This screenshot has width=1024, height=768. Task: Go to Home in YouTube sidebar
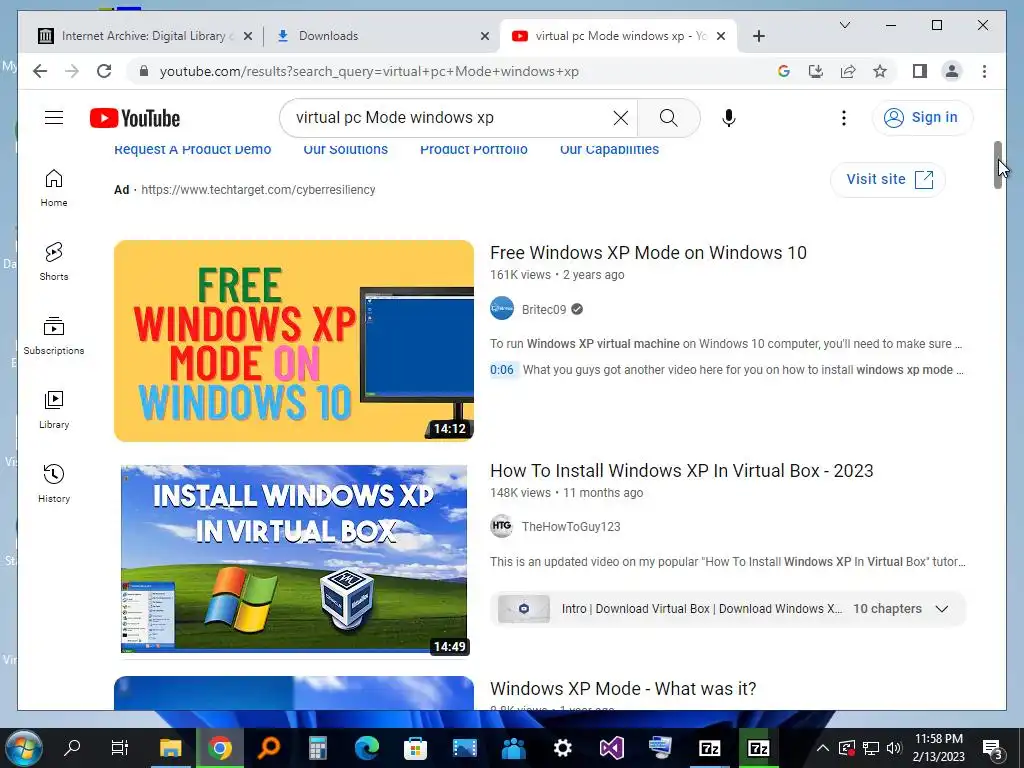tap(54, 188)
